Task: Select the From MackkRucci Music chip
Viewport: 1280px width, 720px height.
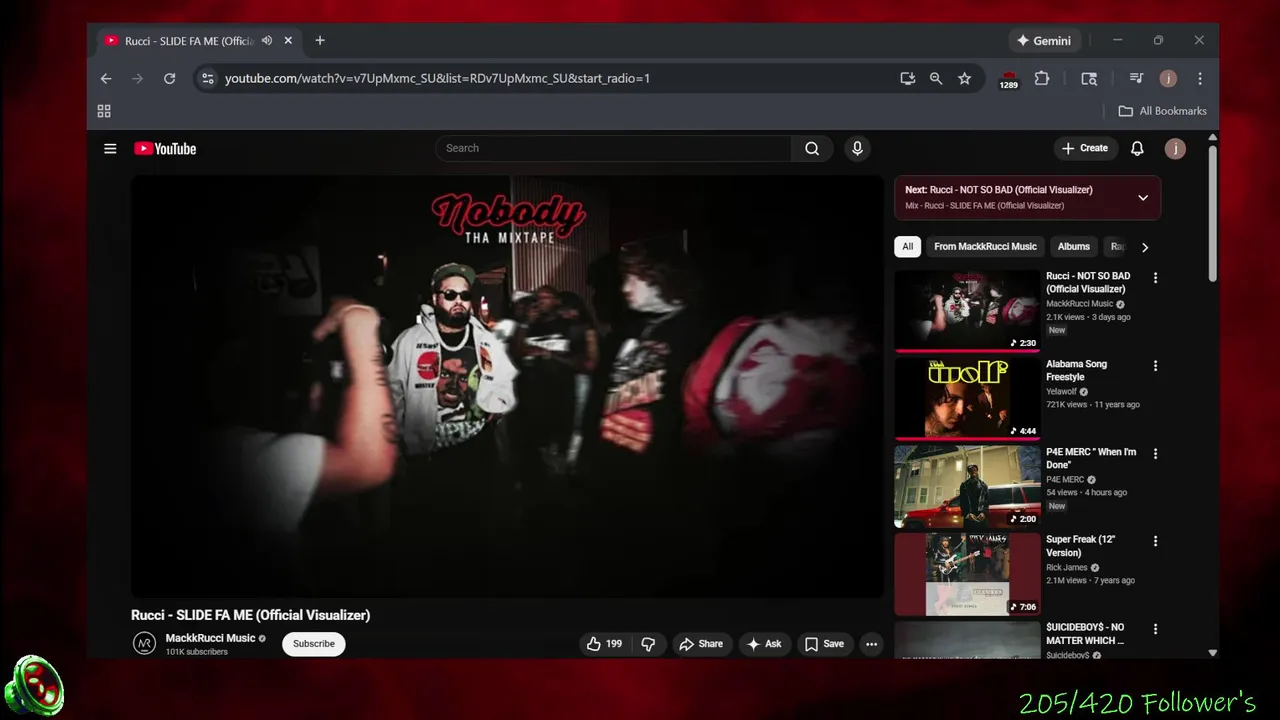Action: [x=985, y=247]
